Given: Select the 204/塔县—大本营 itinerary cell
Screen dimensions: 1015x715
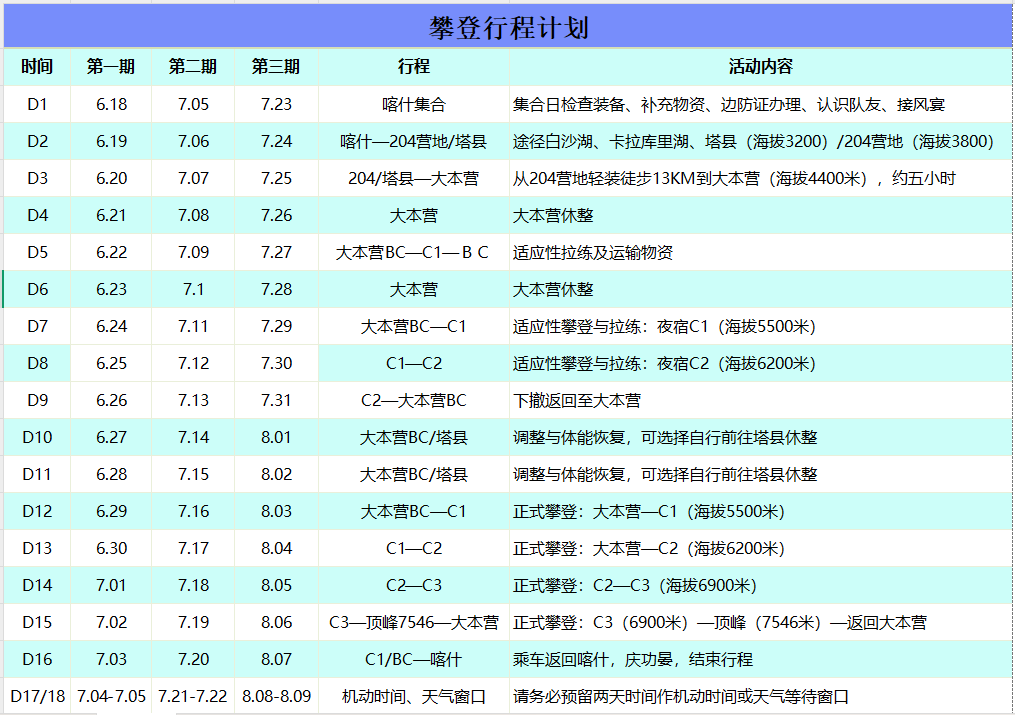Looking at the screenshot, I should tap(413, 178).
